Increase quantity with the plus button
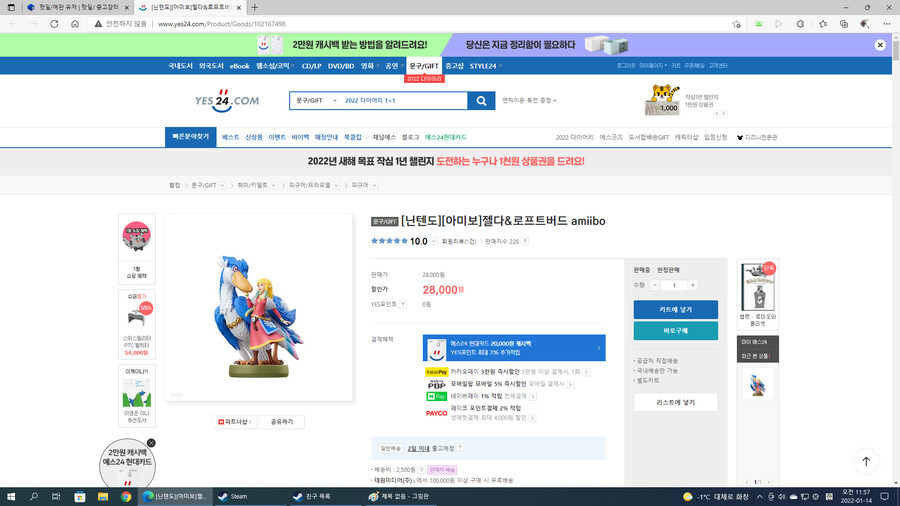The width and height of the screenshot is (900, 506). (693, 285)
